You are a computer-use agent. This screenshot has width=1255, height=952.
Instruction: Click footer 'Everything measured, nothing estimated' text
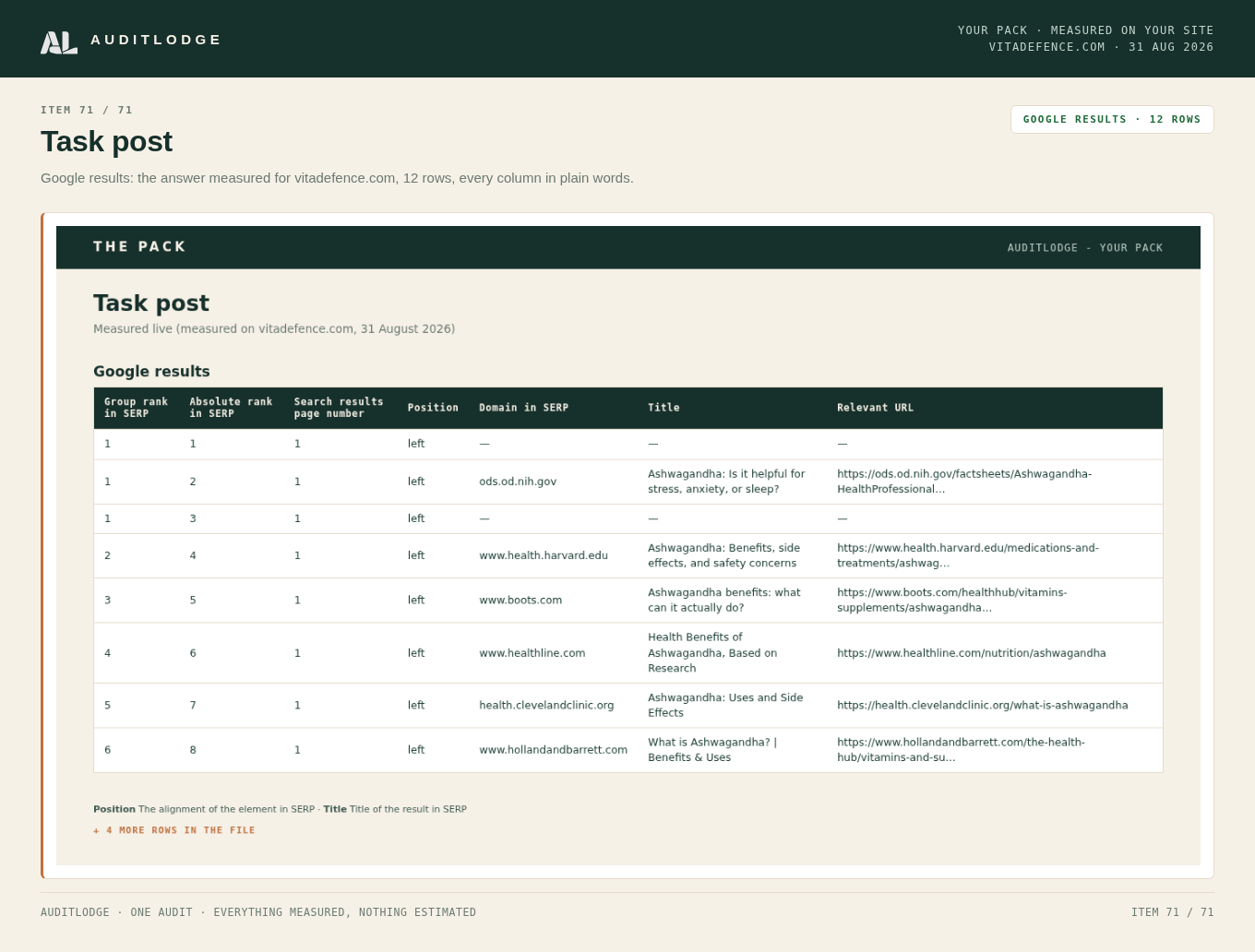click(x=345, y=912)
